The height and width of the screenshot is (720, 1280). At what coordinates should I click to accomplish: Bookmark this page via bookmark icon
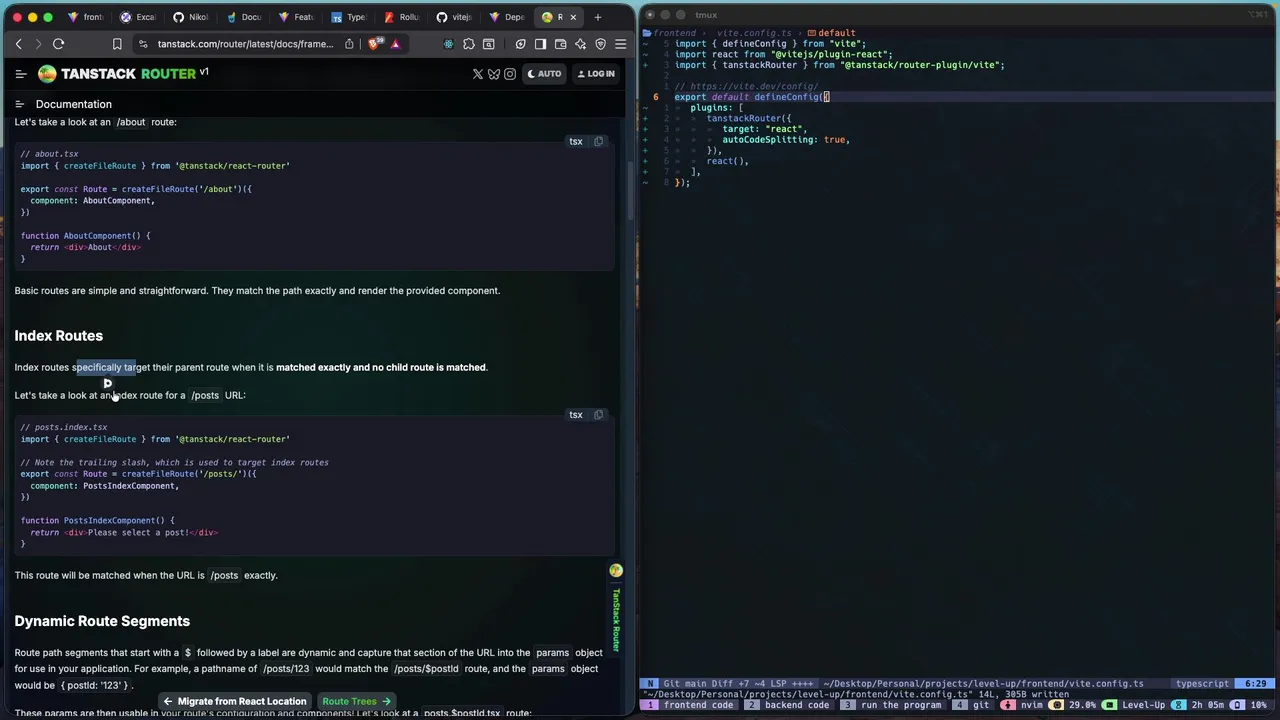click(117, 44)
